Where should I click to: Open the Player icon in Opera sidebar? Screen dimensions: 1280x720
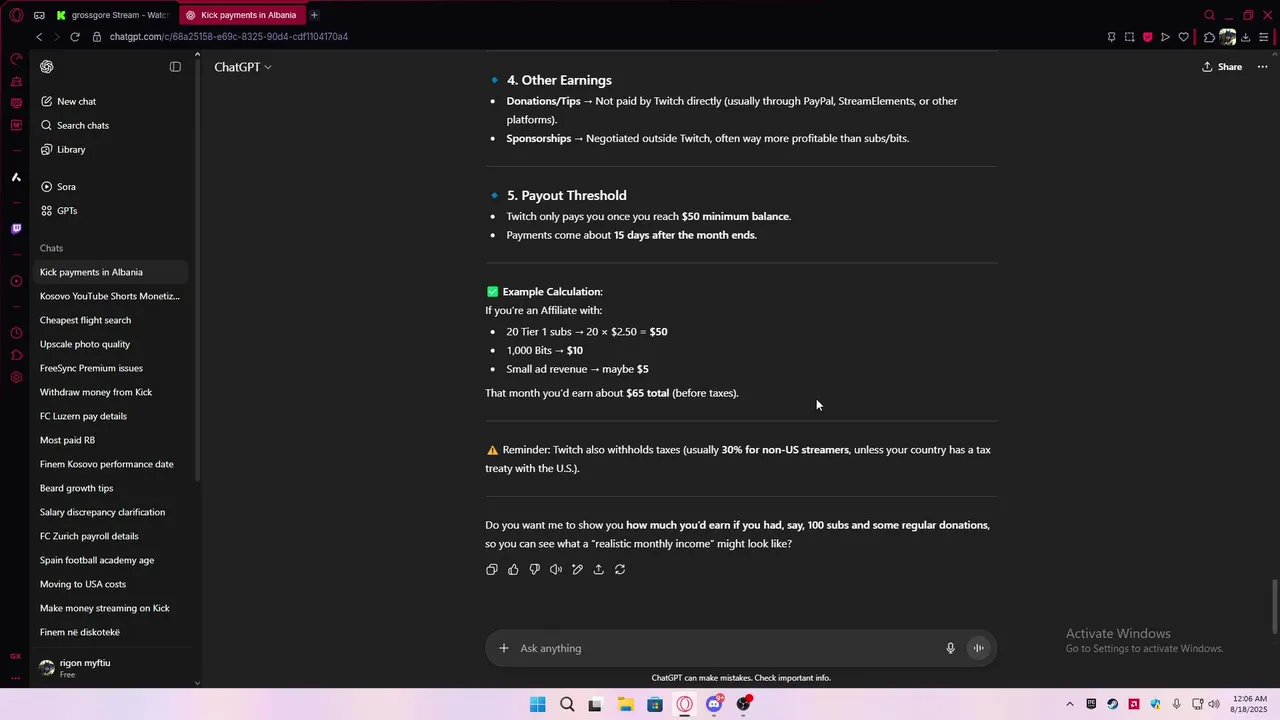click(16, 281)
